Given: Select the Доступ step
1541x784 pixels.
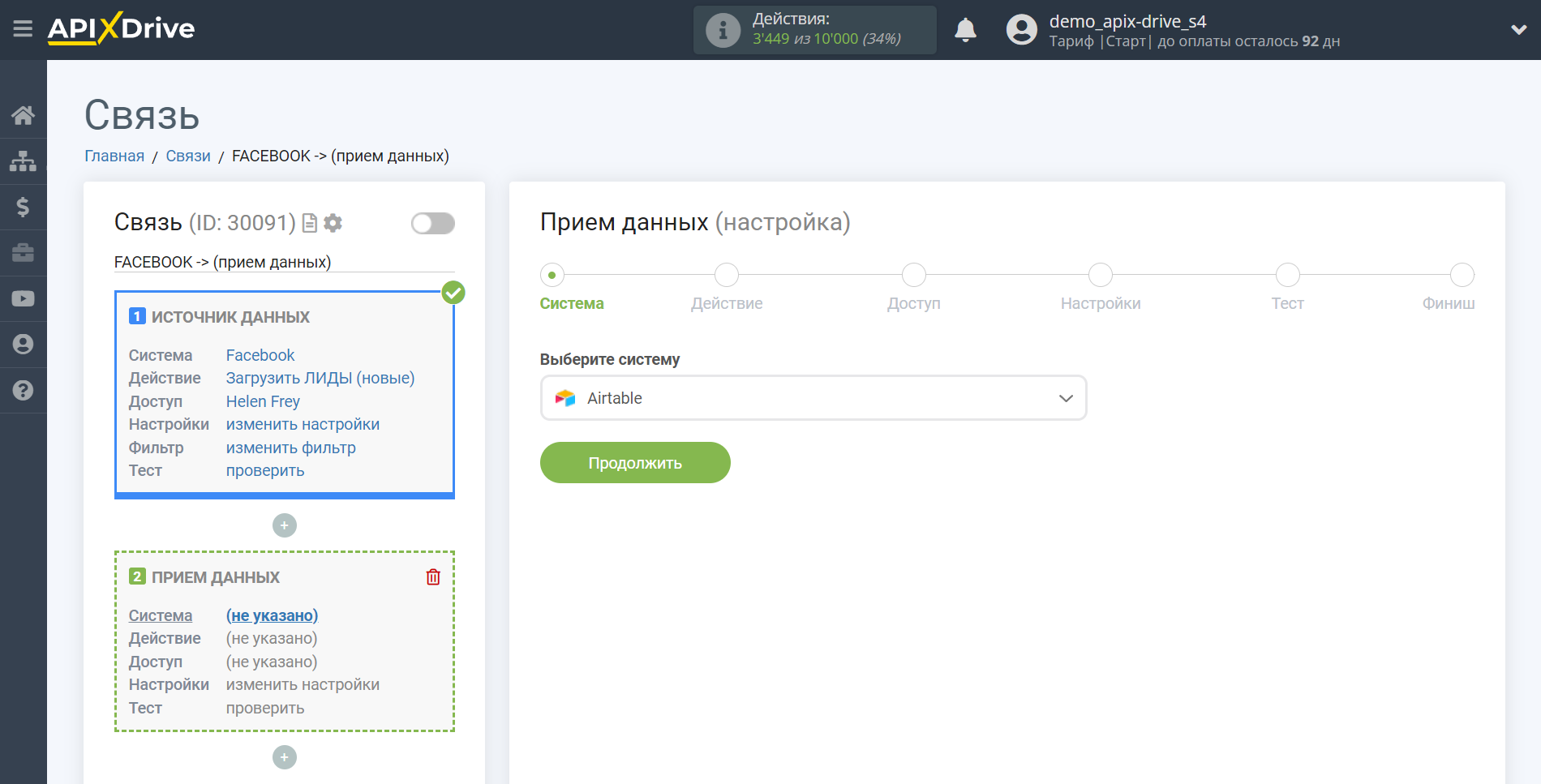Looking at the screenshot, I should pos(914,275).
